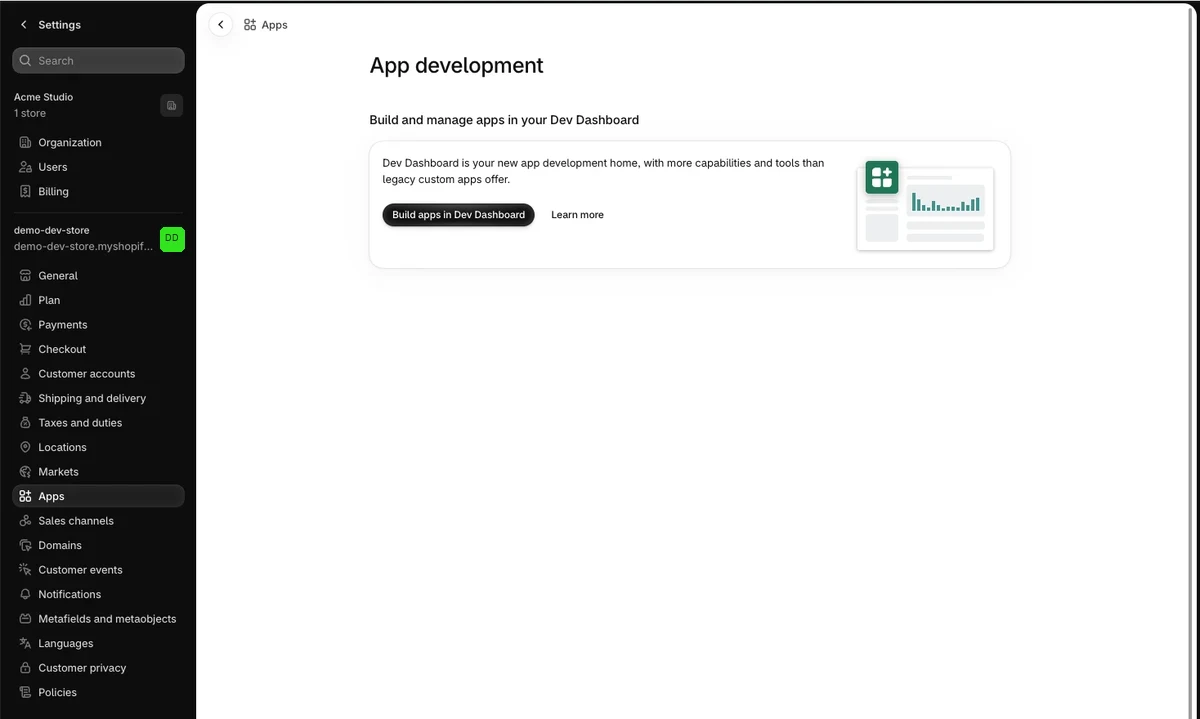Click the Learn more link

pos(577,215)
